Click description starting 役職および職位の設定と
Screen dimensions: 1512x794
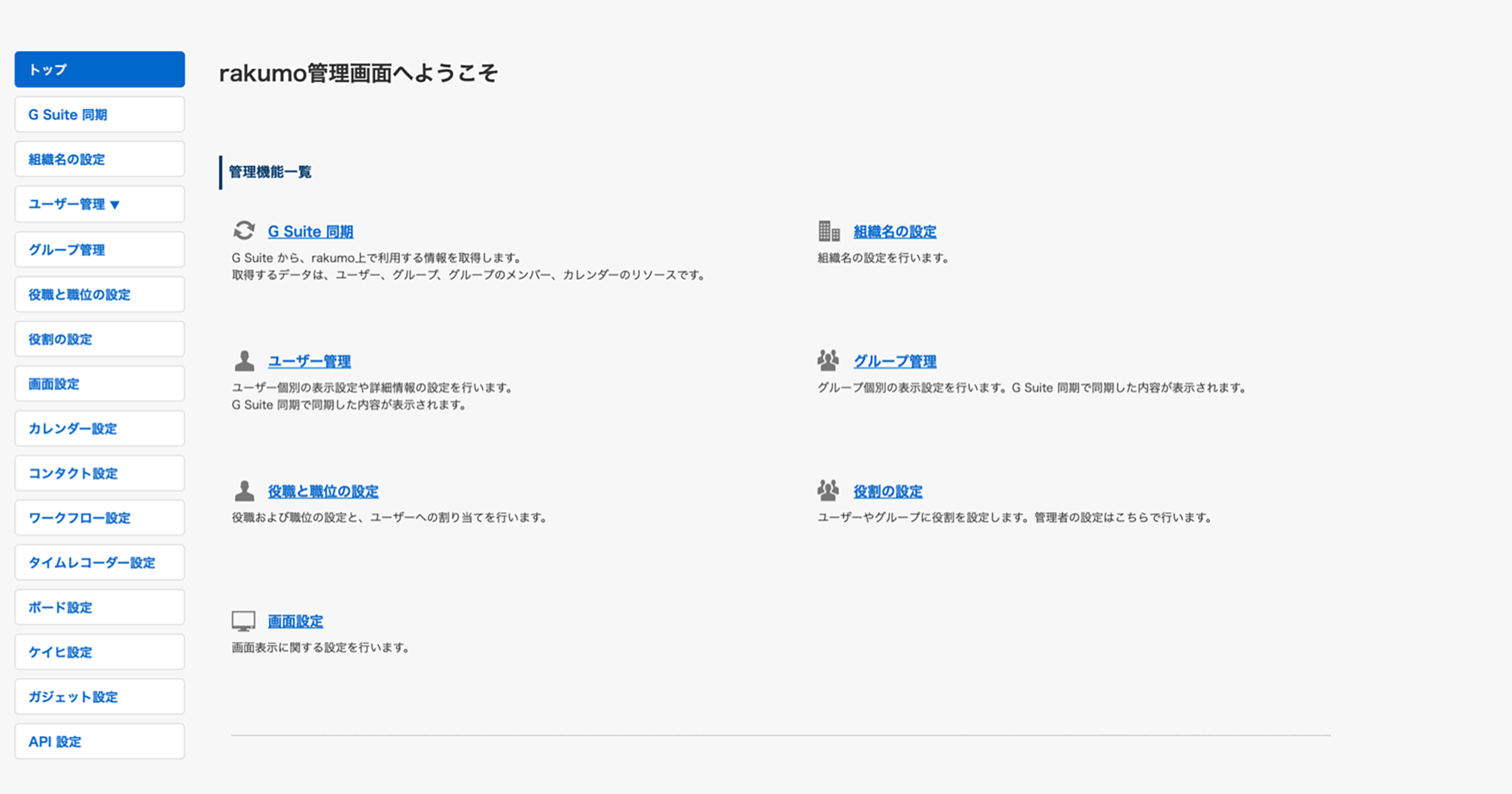click(x=389, y=517)
